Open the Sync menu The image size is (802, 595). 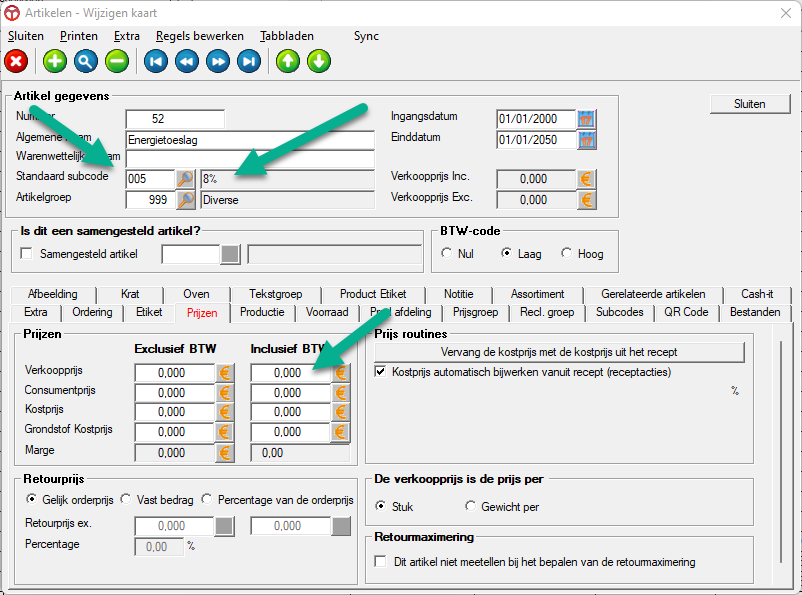click(x=366, y=36)
